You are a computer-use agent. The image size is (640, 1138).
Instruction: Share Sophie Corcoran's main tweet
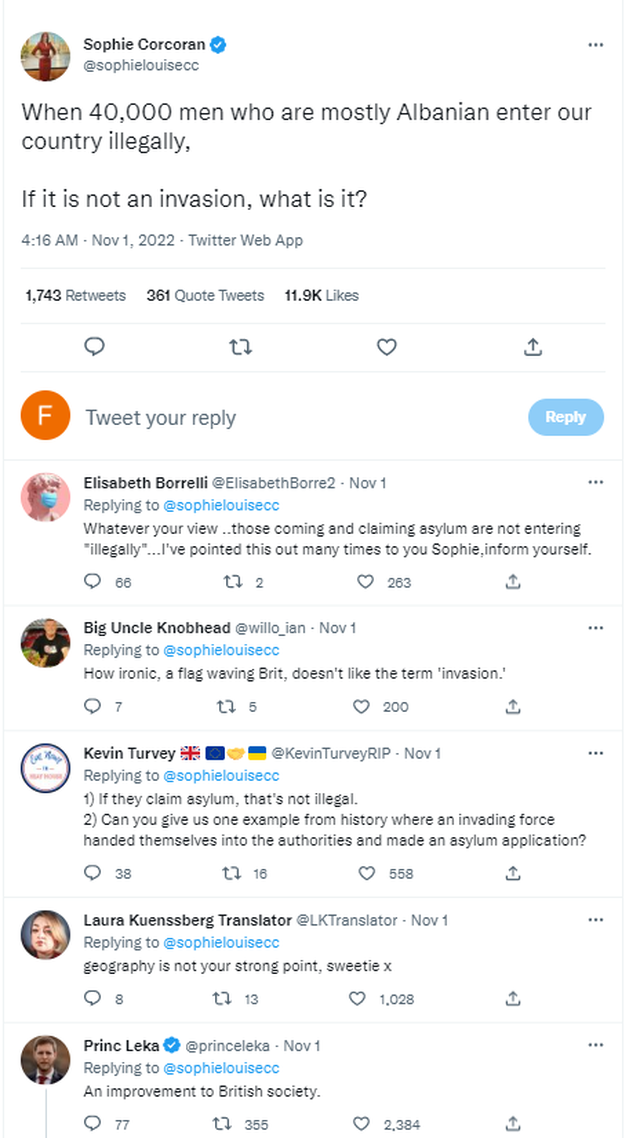tap(533, 347)
